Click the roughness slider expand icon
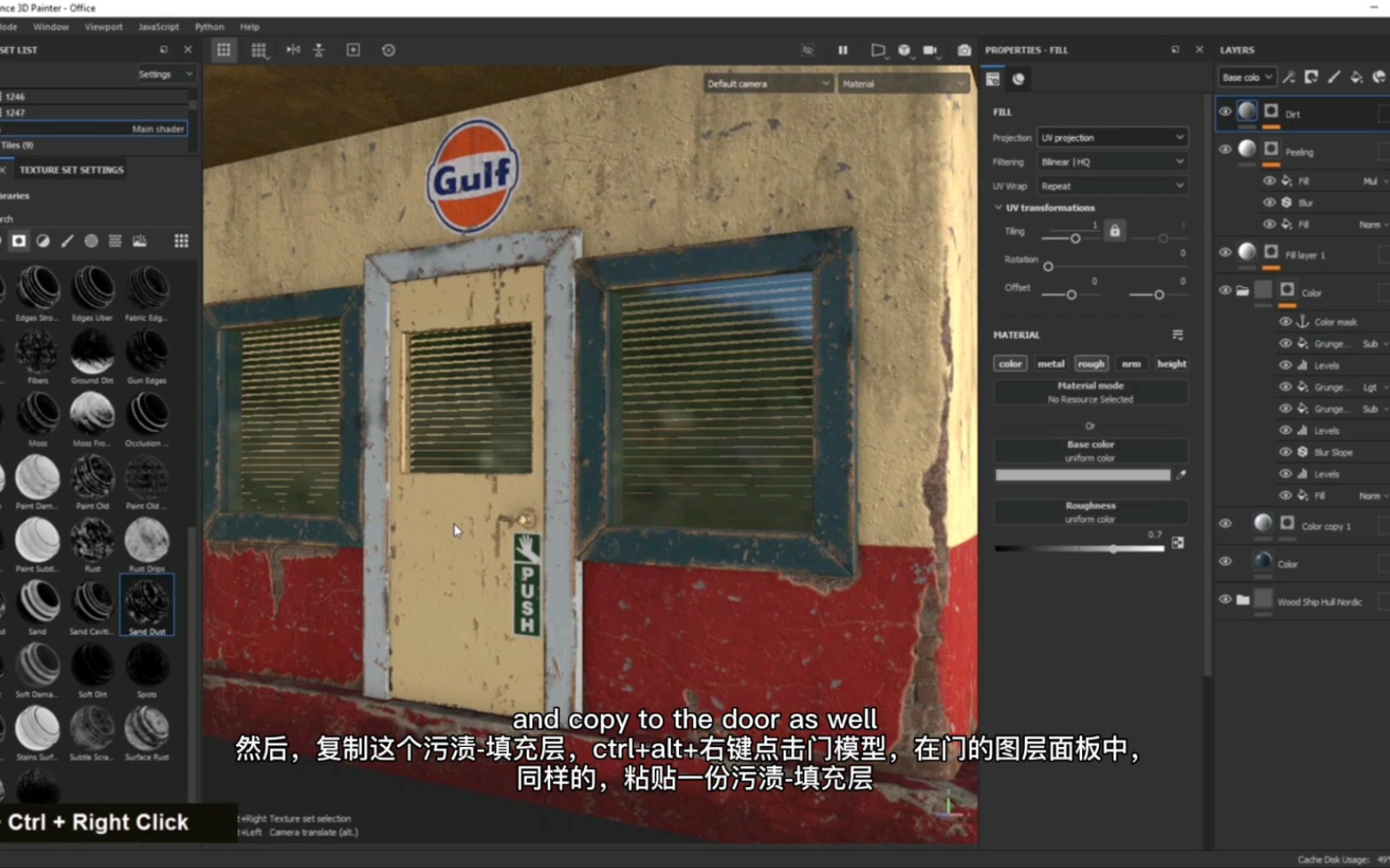Image resolution: width=1390 pixels, height=868 pixels. pyautogui.click(x=1178, y=543)
